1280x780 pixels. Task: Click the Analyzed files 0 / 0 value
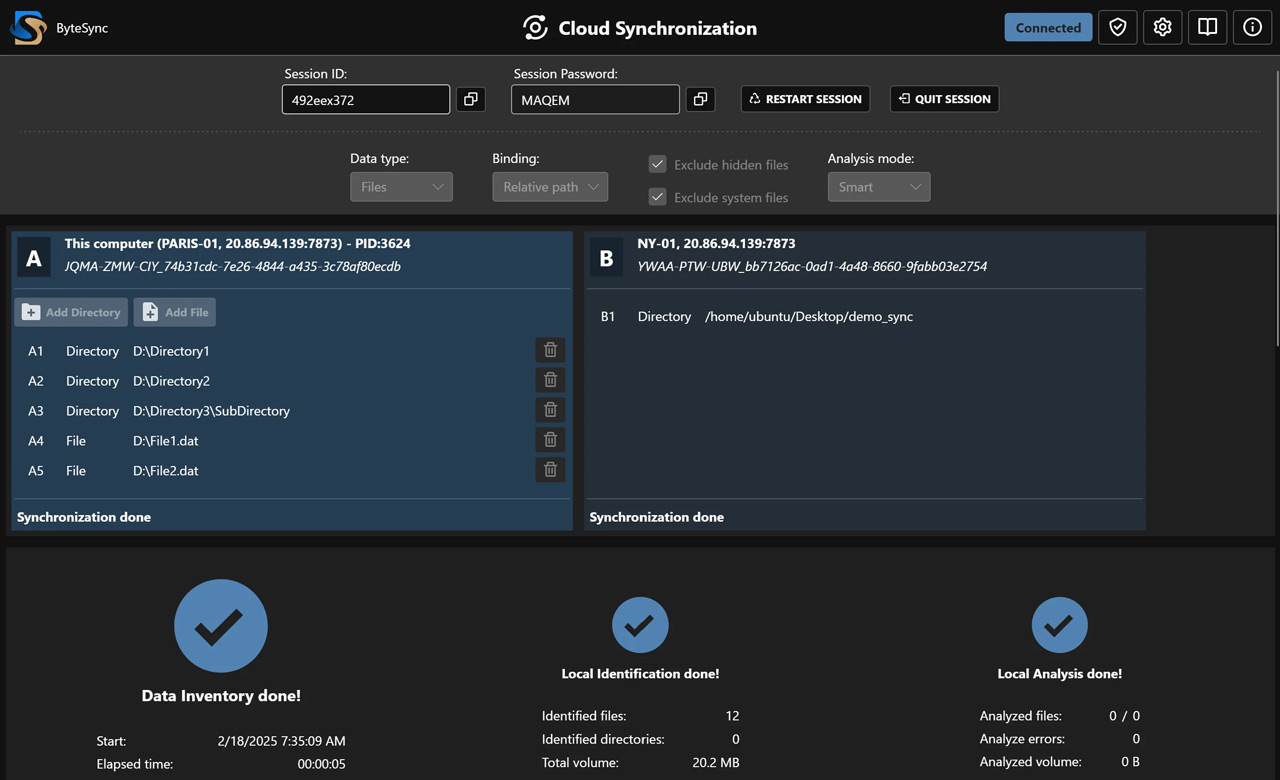(1124, 716)
